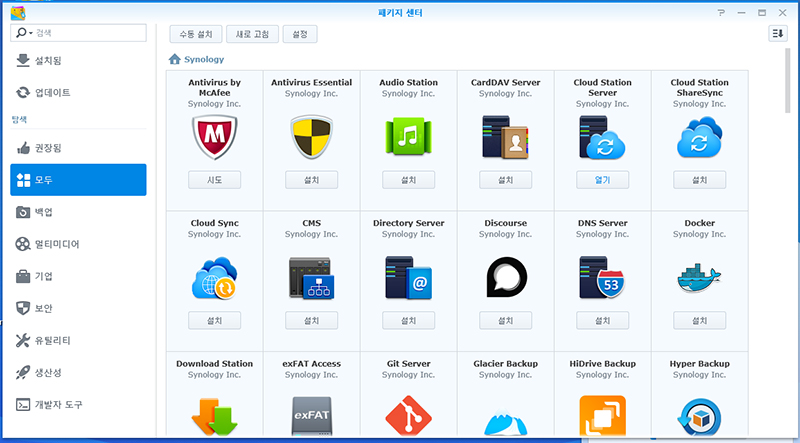Image resolution: width=800 pixels, height=443 pixels.
Task: Select the 권장됨 recommended category
Action: click(x=78, y=148)
